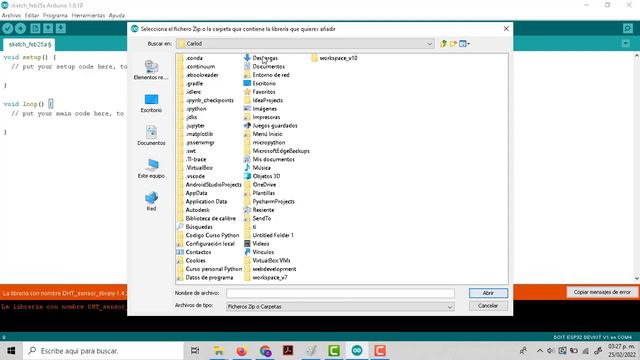The image size is (640, 360).
Task: Open the Archivo menu
Action: pyautogui.click(x=11, y=16)
